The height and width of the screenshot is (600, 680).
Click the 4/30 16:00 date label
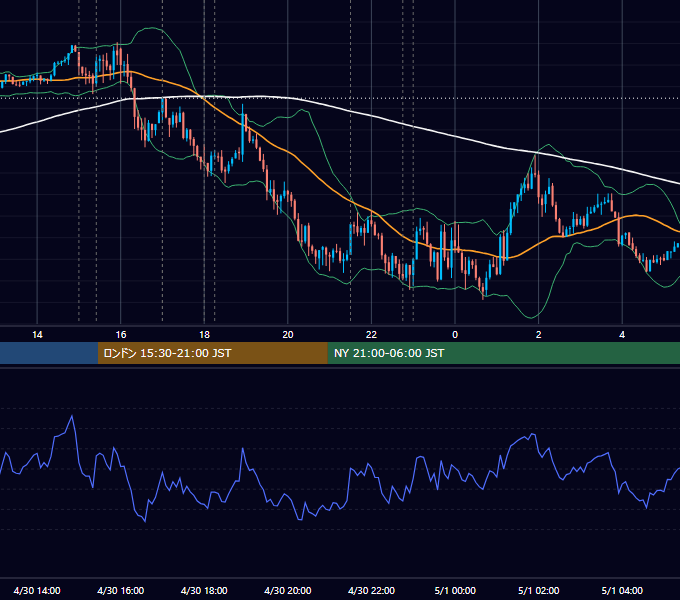coord(121,590)
